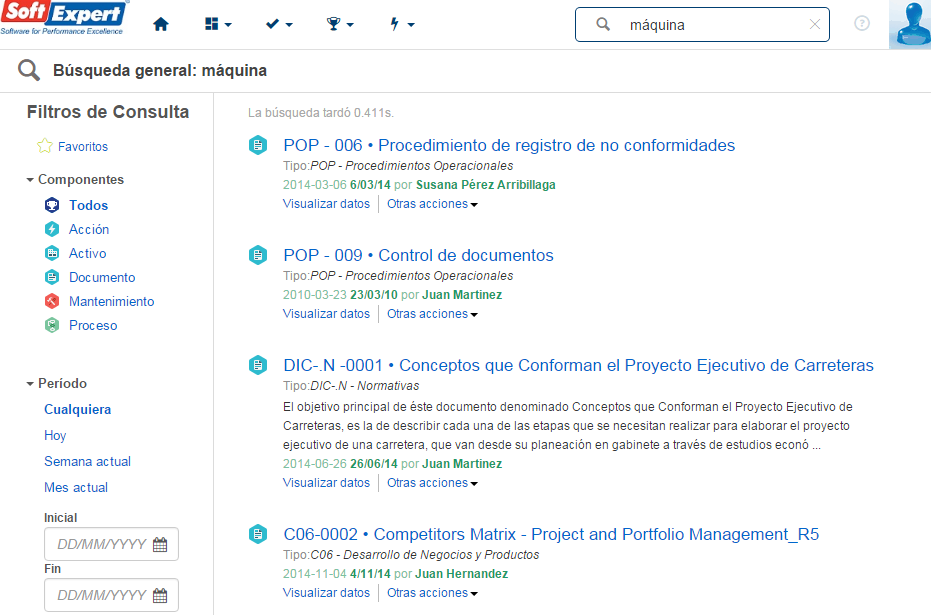The width and height of the screenshot is (931, 615).
Task: Click the Favoritos star icon
Action: [x=45, y=146]
